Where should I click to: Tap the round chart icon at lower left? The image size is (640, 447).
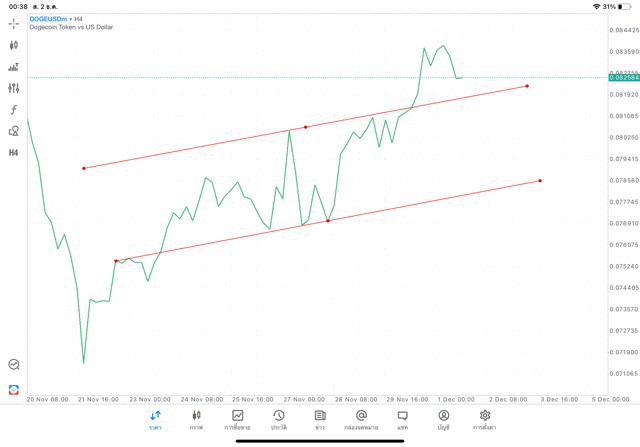point(14,365)
